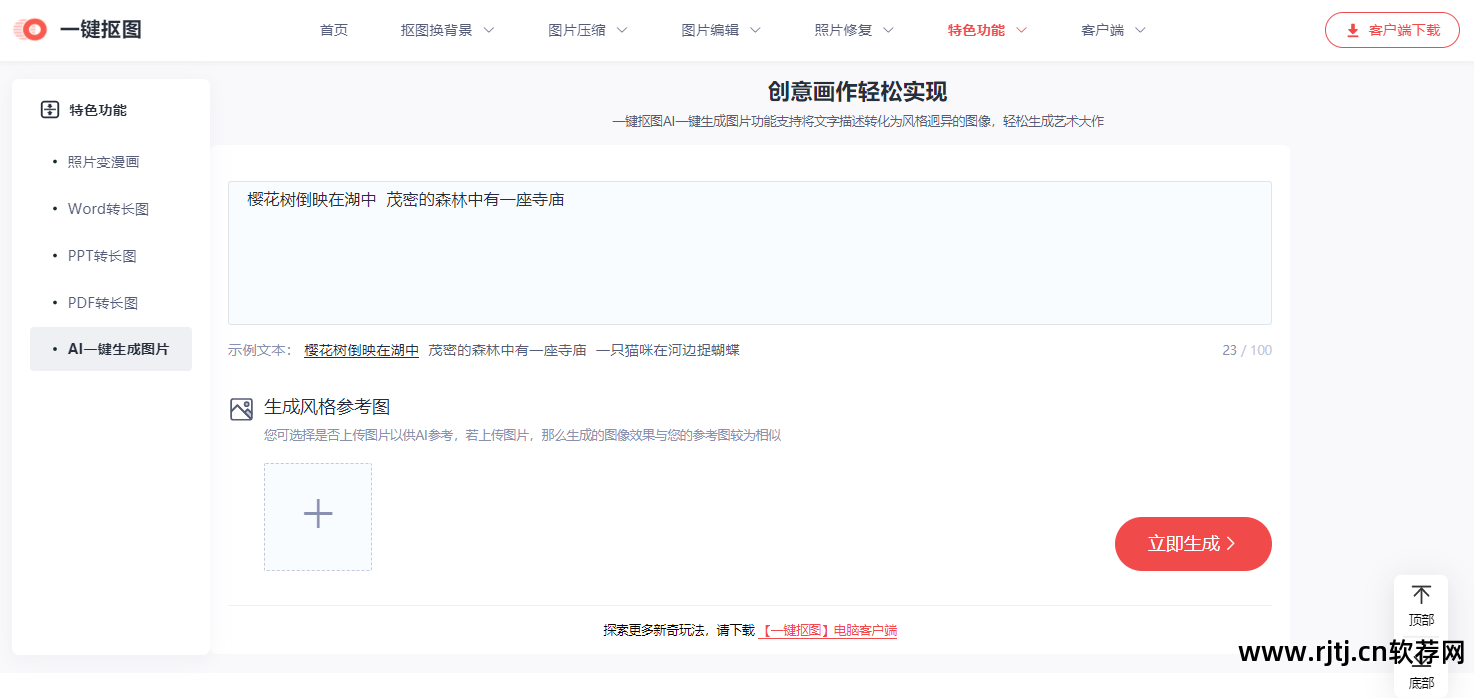Click the 樱花树倒映在湖中 example text link
The width and height of the screenshot is (1474, 698).
click(361, 351)
